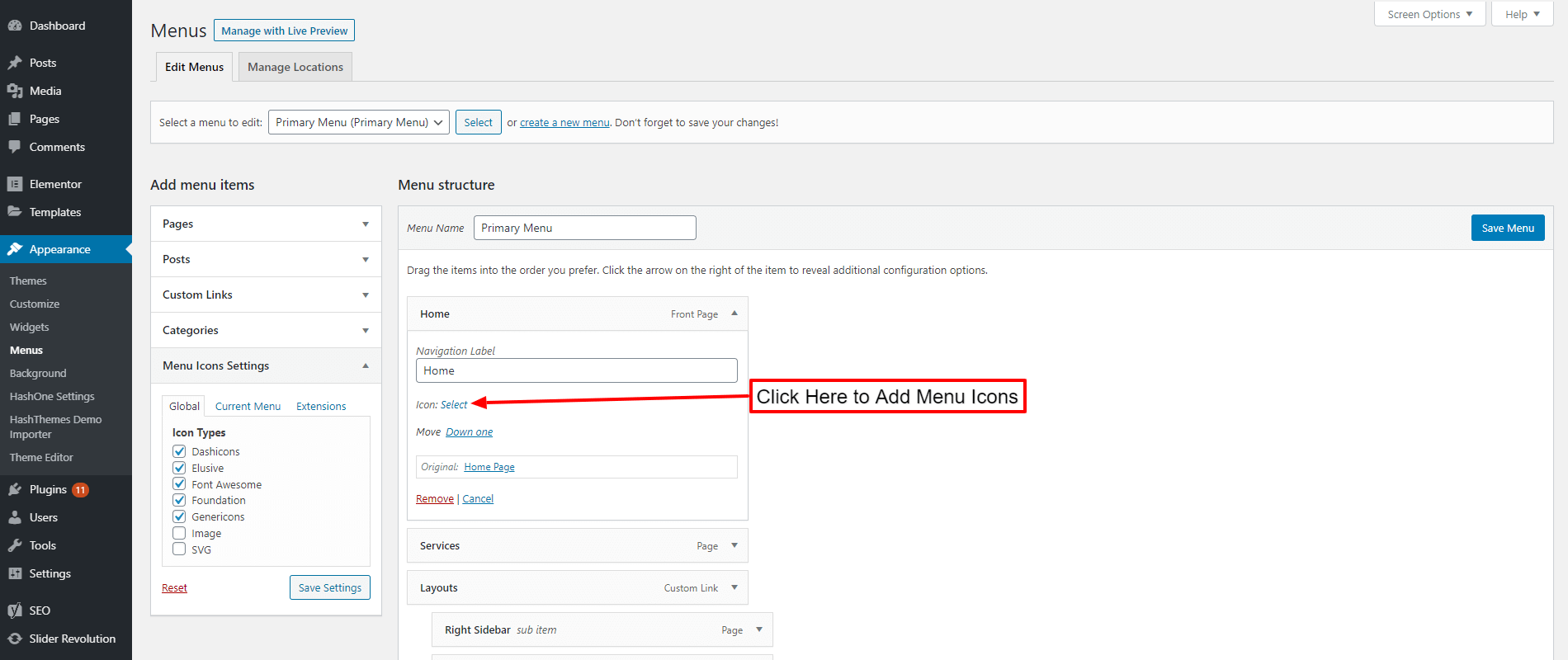Click the Tools wrench icon
The width and height of the screenshot is (1568, 660).
(x=15, y=545)
